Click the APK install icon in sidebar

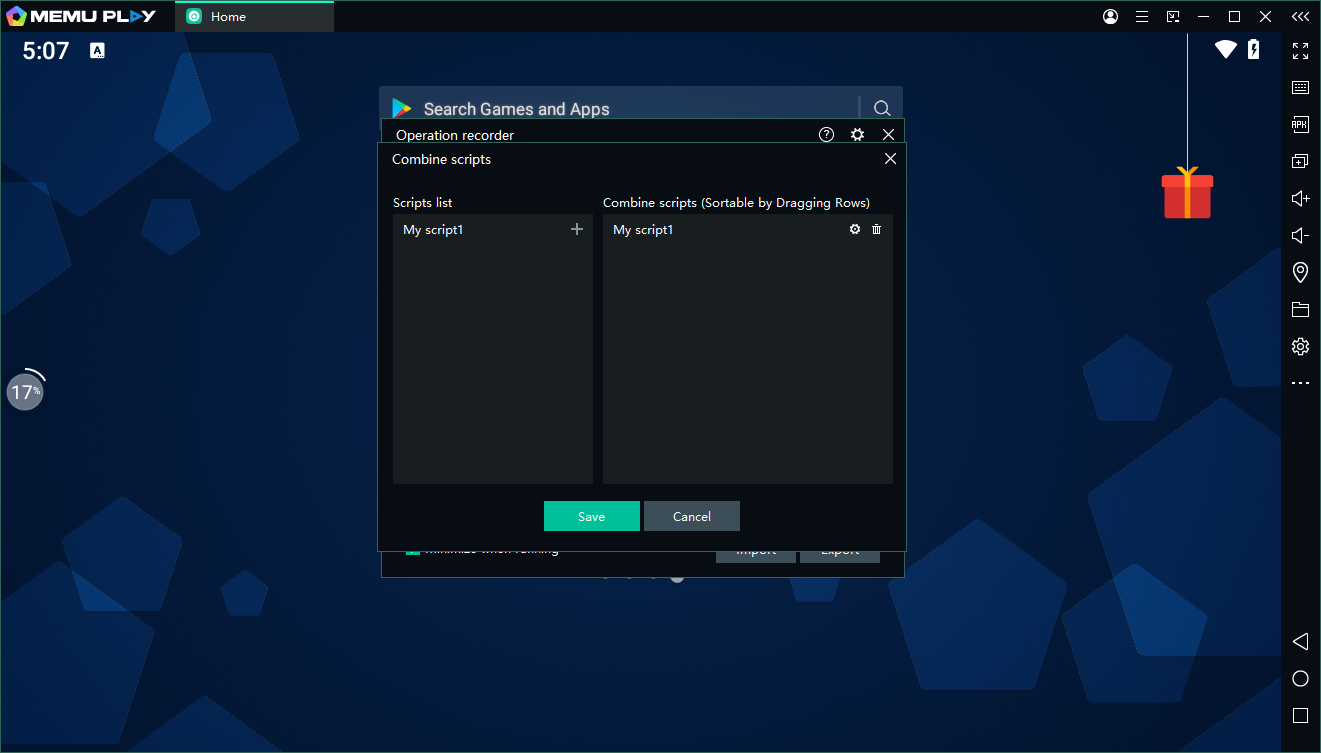point(1300,125)
